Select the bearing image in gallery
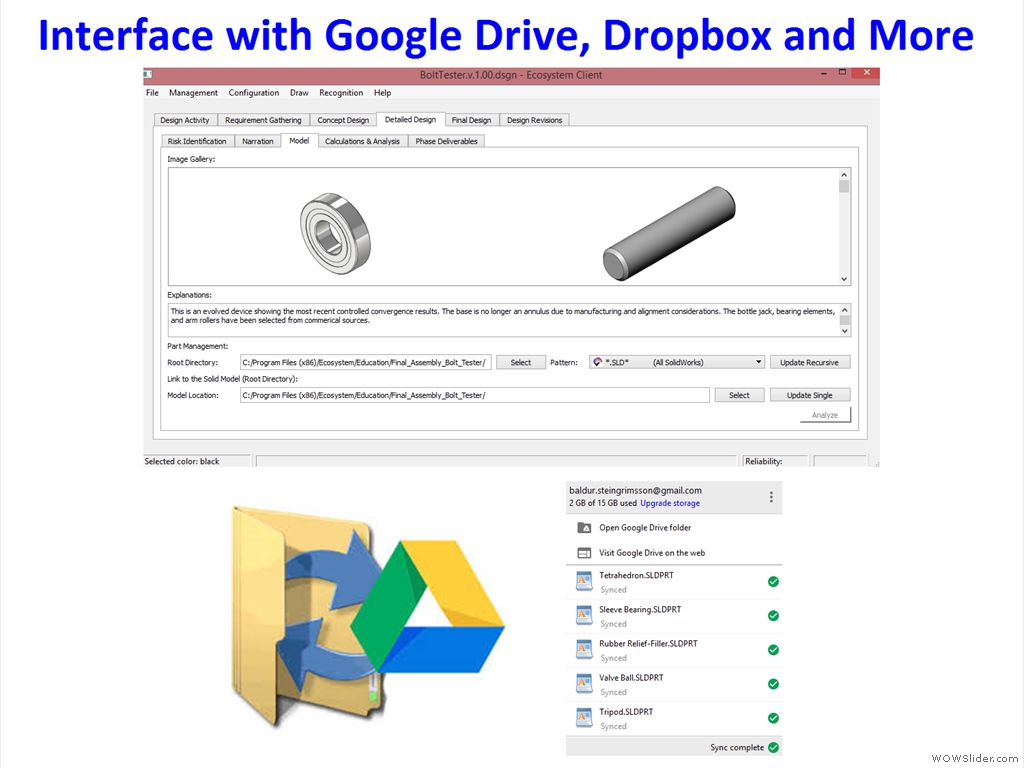 335,227
